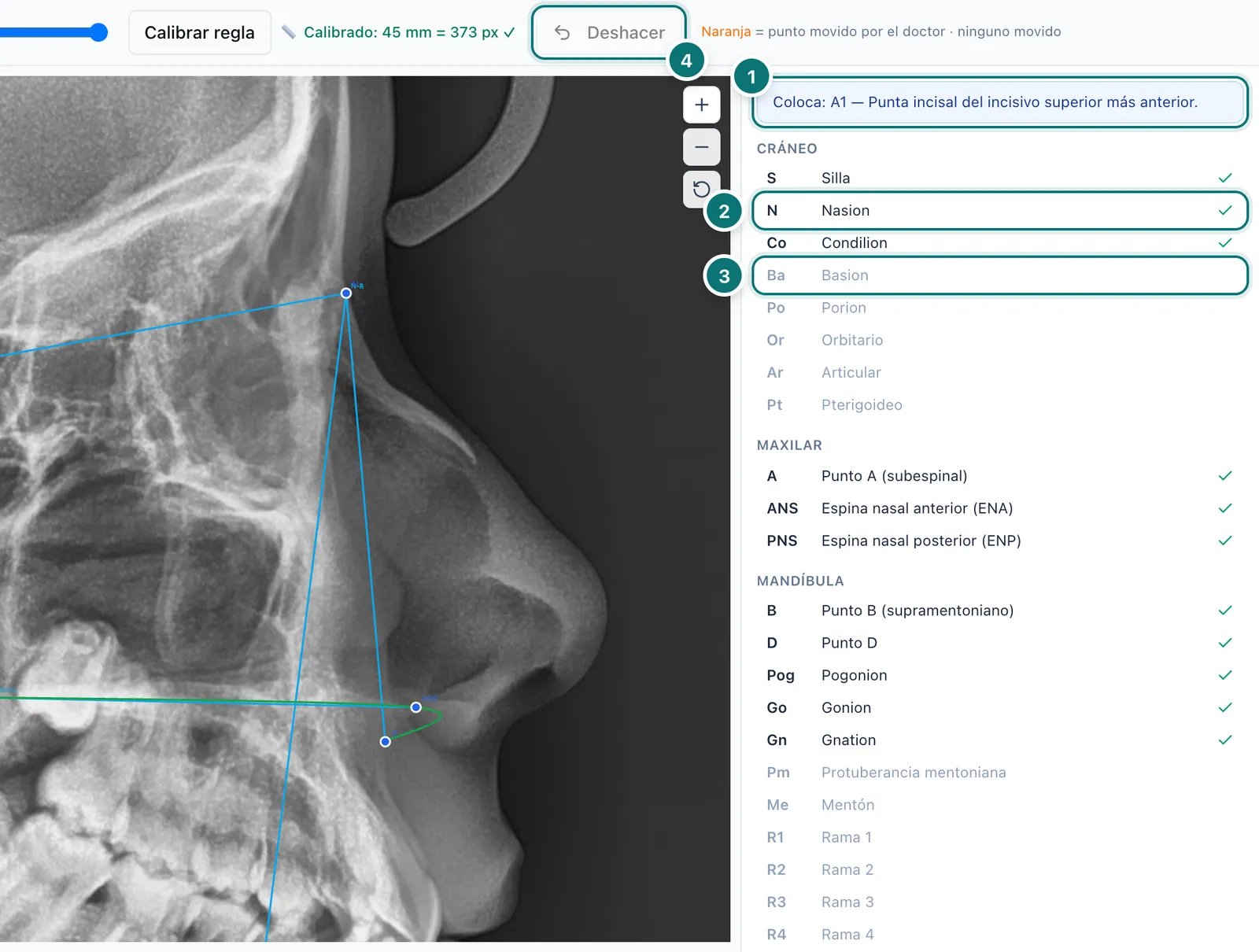Select the Pt Pterigoideo row
The height and width of the screenshot is (952, 1259).
[x=999, y=404]
